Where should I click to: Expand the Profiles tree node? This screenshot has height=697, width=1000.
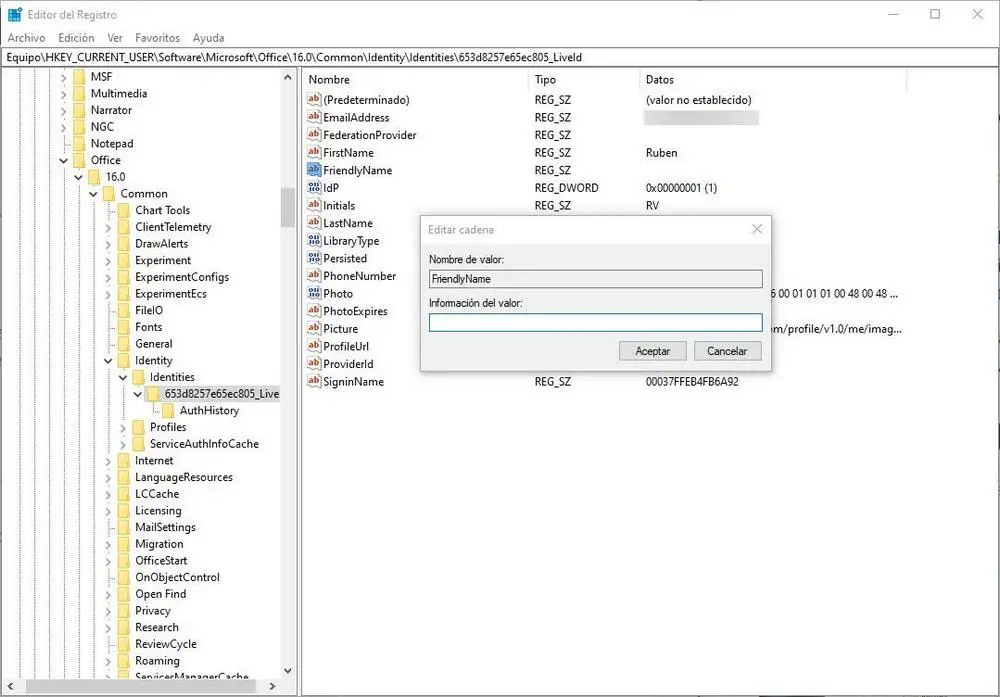point(123,428)
